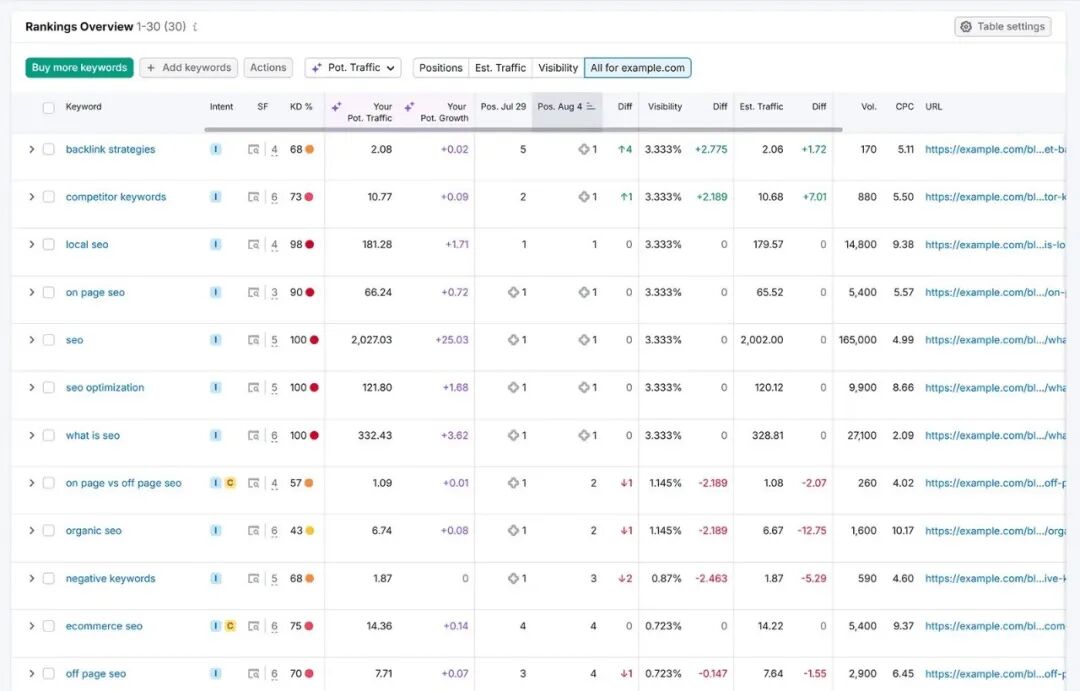Click KD red dot for local seo
Screen dimensions: 1080x691
click(310, 245)
